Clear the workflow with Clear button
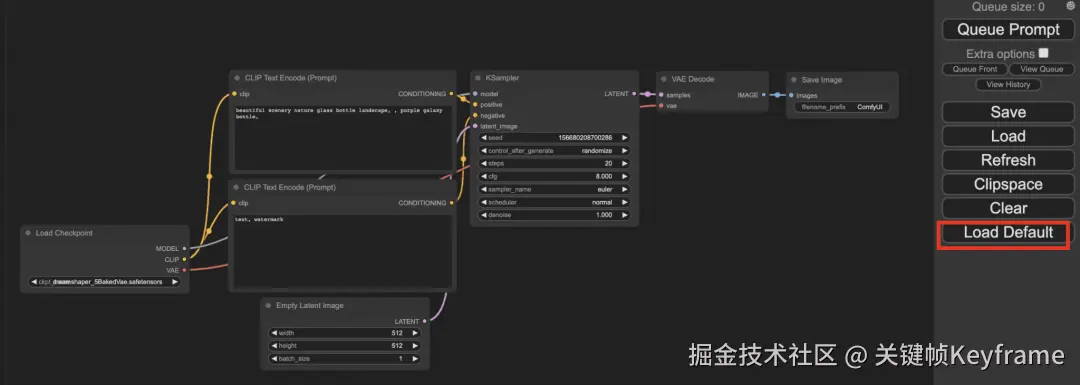 [1008, 208]
